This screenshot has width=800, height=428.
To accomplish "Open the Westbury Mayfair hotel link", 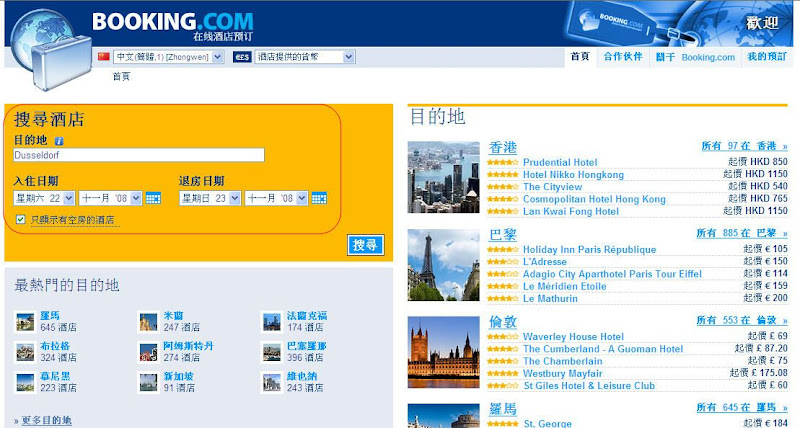I will coord(563,373).
